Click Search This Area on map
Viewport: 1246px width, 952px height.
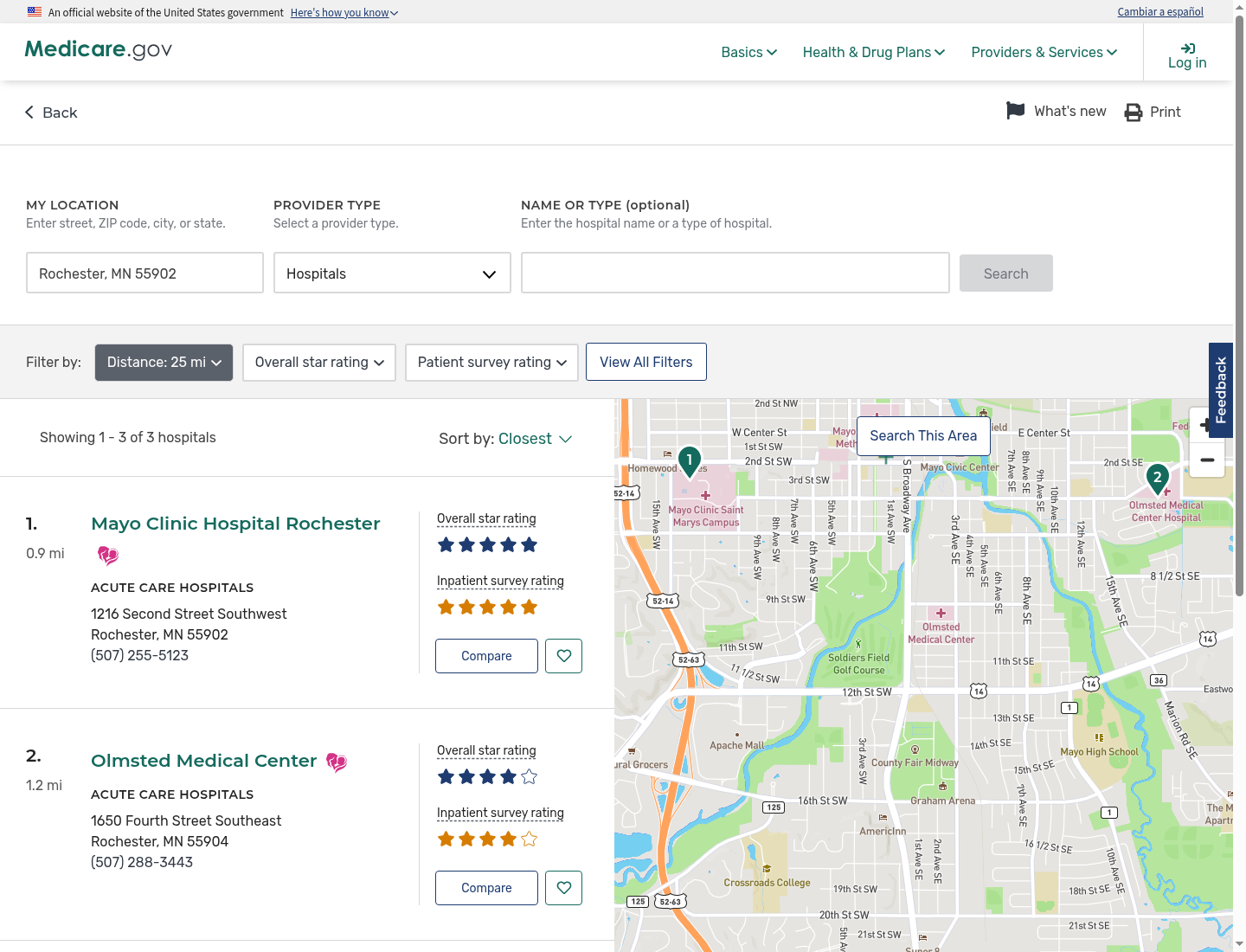point(923,436)
